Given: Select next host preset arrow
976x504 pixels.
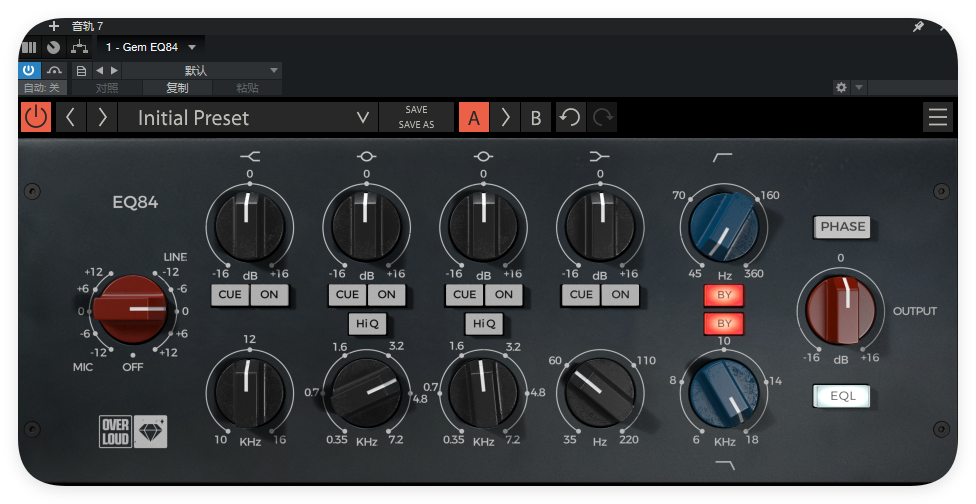Looking at the screenshot, I should (114, 70).
